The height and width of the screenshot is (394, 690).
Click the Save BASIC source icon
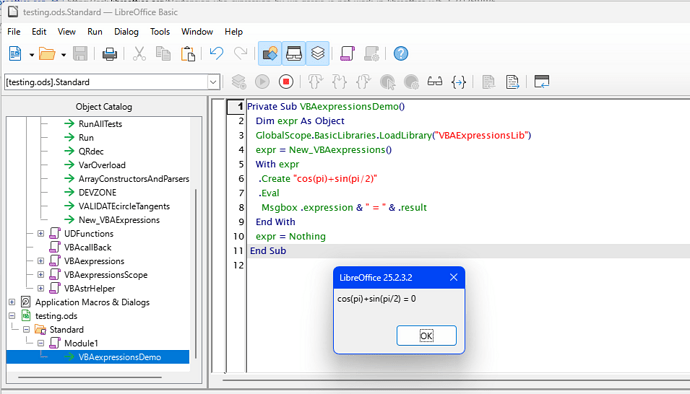pos(371,54)
